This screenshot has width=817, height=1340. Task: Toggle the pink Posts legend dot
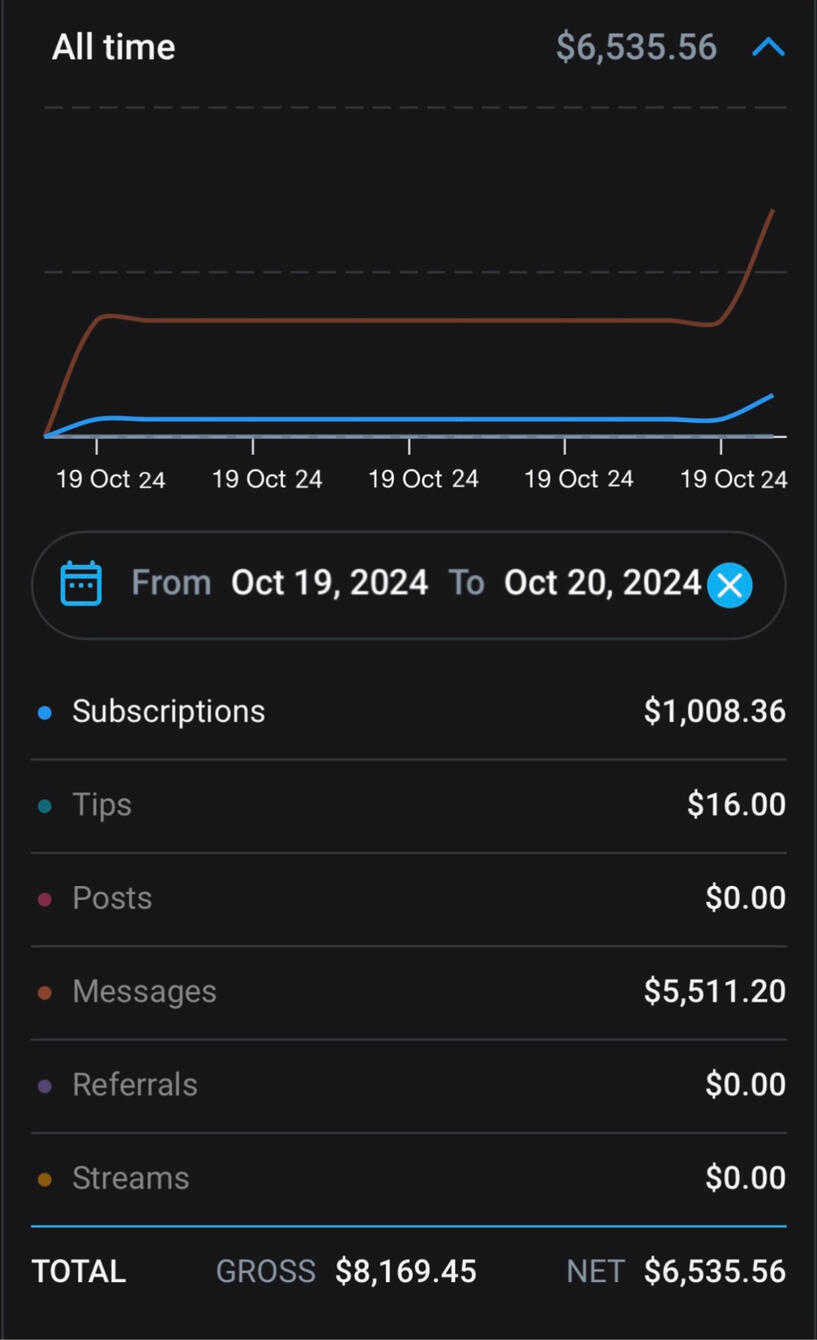click(x=44, y=899)
